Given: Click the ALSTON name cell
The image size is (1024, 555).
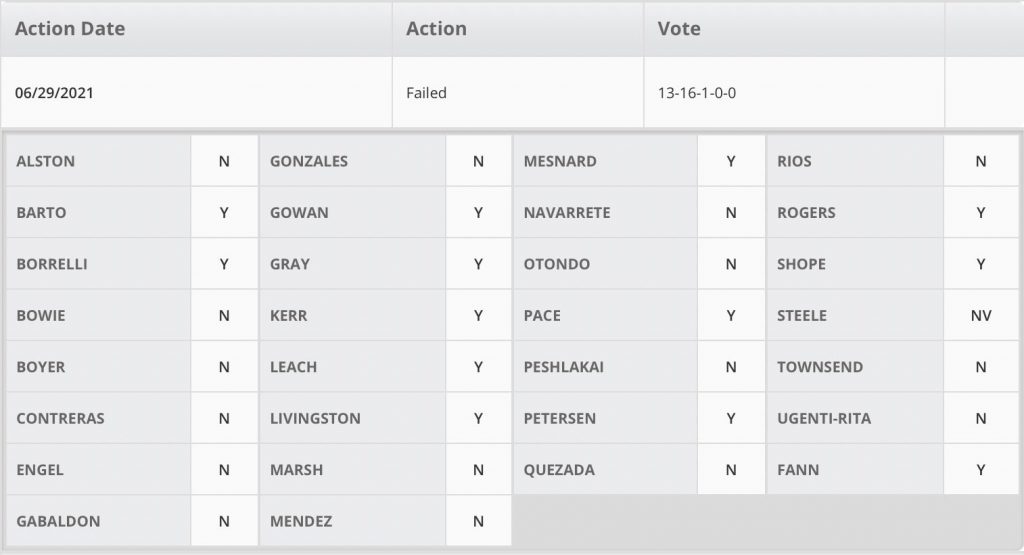Looking at the screenshot, I should [46, 161].
